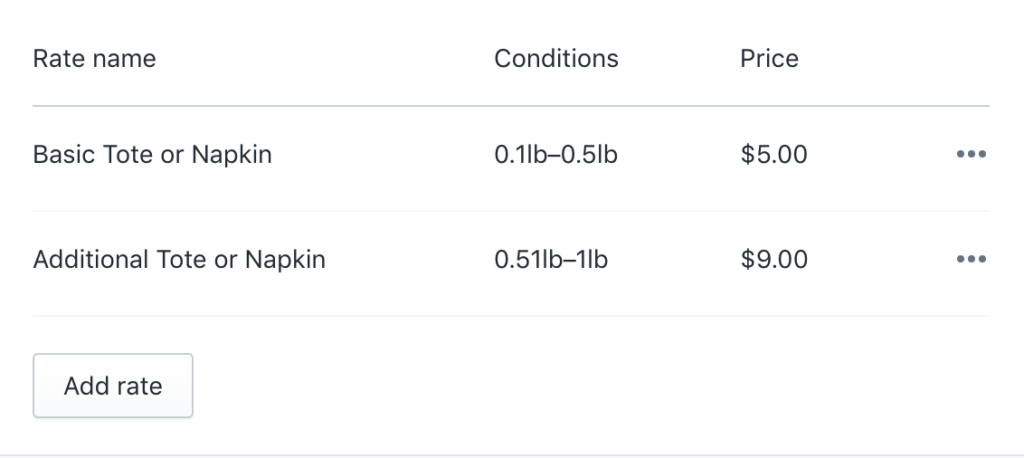
Task: Click the three-dot menu beside $5.00
Action: pos(971,155)
